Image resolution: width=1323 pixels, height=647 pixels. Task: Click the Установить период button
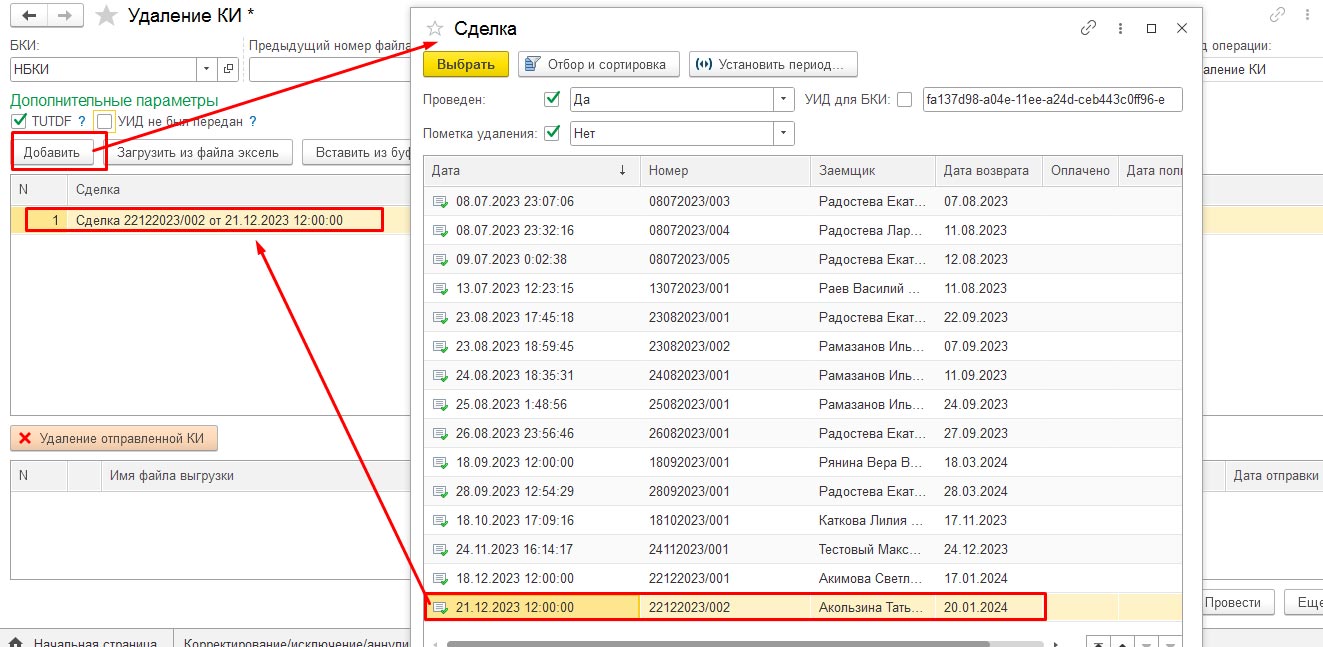coord(773,64)
